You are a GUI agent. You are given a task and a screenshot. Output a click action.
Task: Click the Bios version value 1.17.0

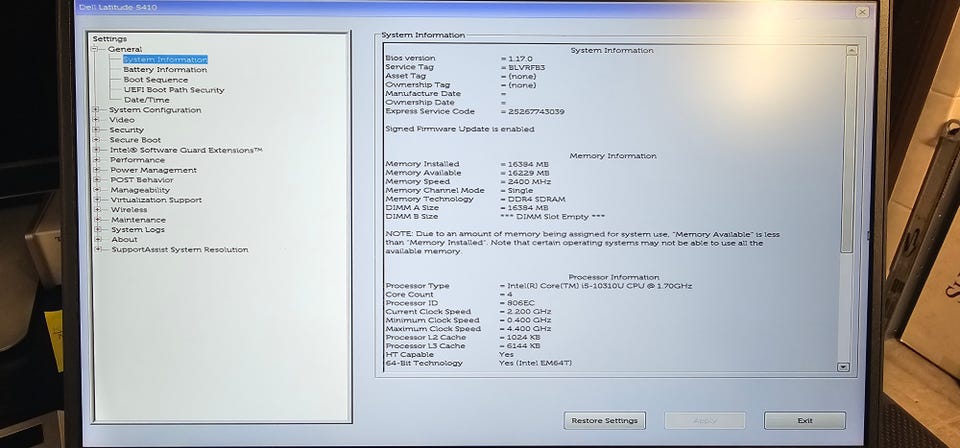coord(520,58)
